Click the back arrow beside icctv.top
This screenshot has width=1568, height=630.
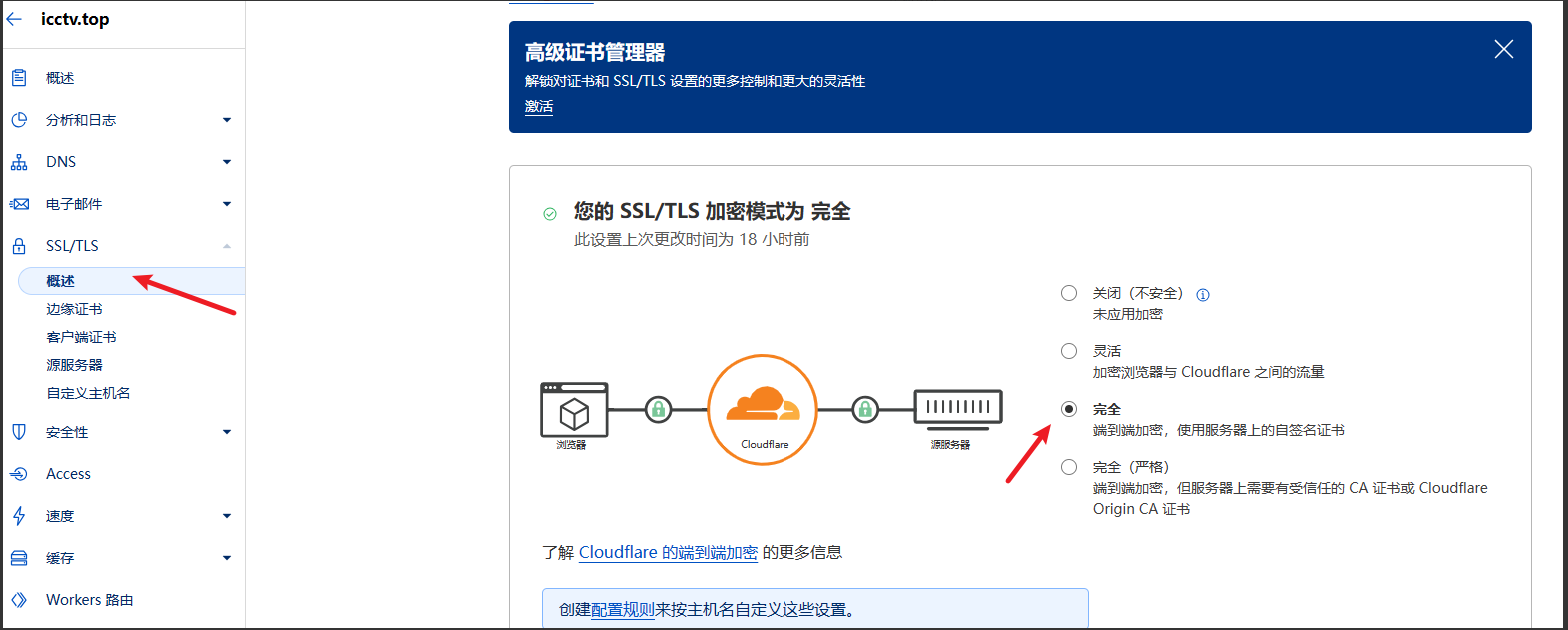point(14,19)
